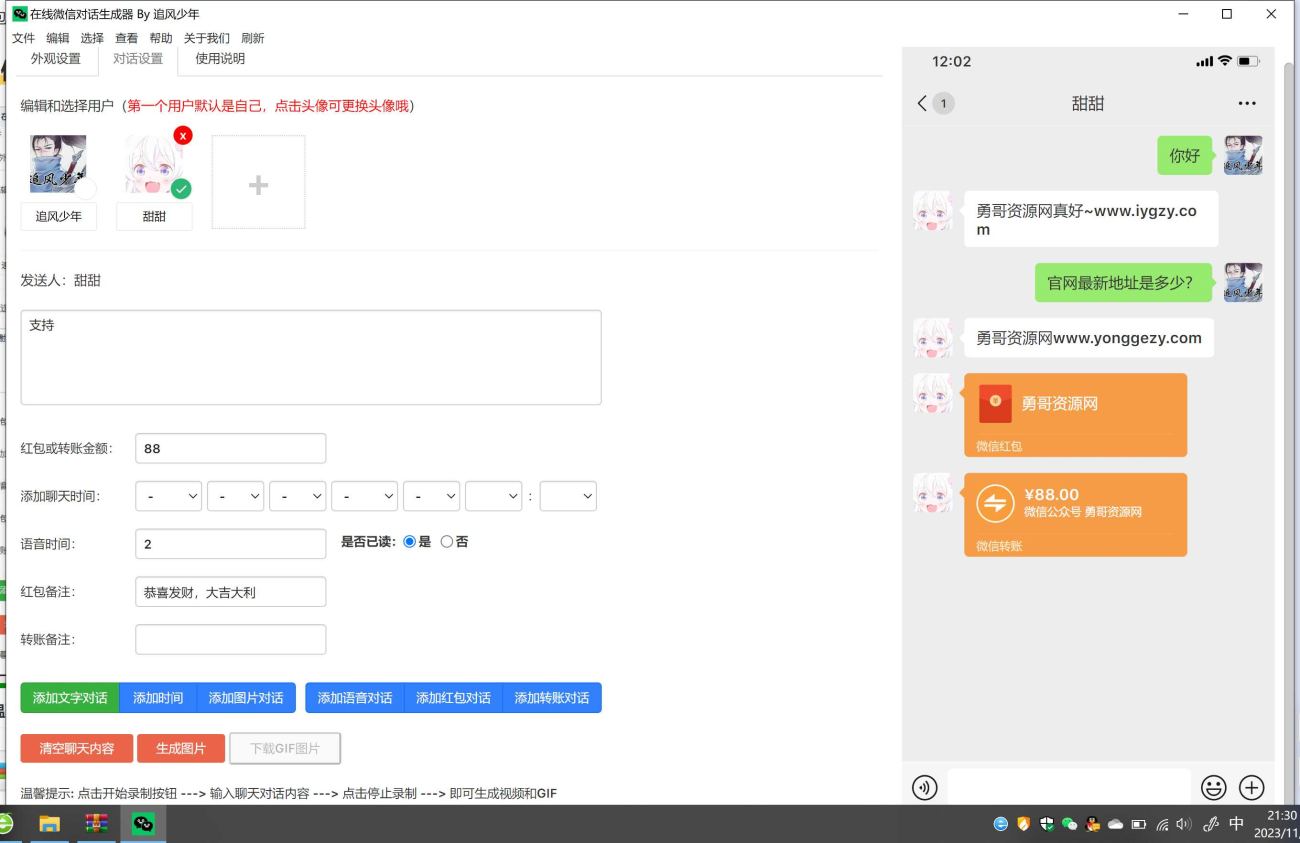Image resolution: width=1300 pixels, height=843 pixels.
Task: Open OneDrive cloud tray icon
Action: tap(1115, 824)
